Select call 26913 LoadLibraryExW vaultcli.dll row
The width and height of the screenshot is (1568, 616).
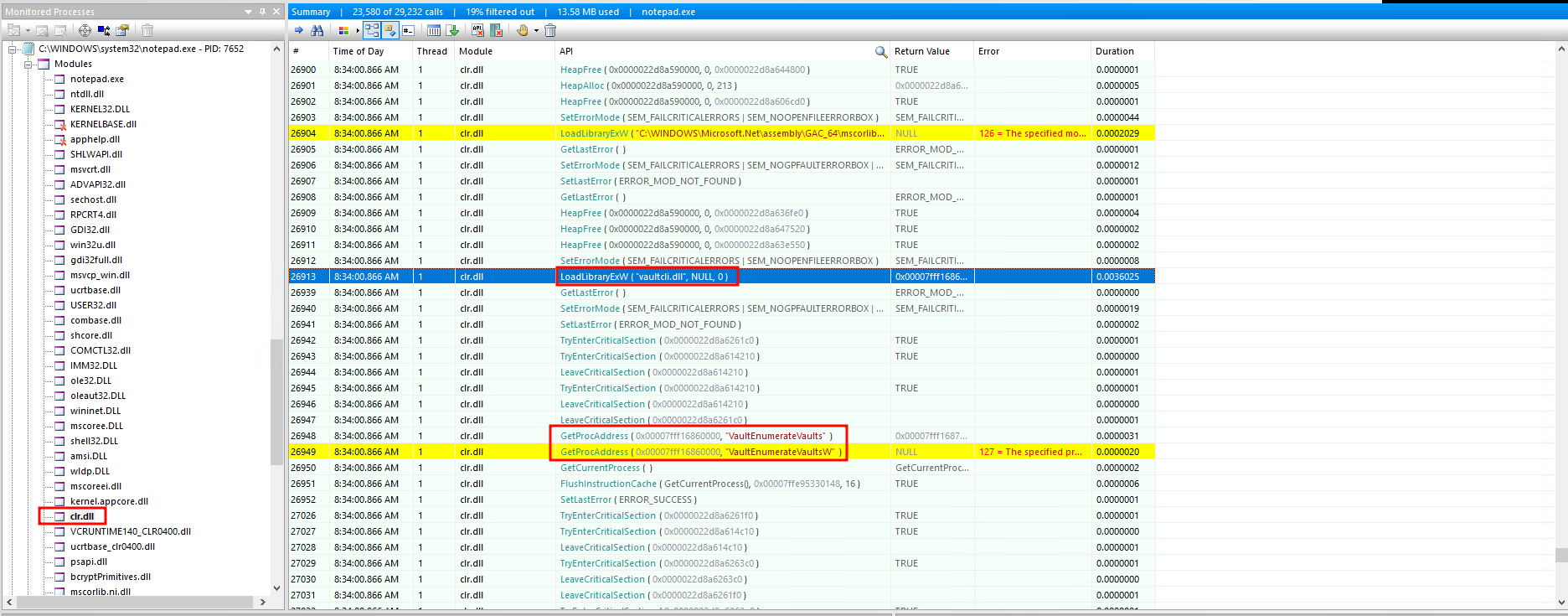pyautogui.click(x=722, y=277)
